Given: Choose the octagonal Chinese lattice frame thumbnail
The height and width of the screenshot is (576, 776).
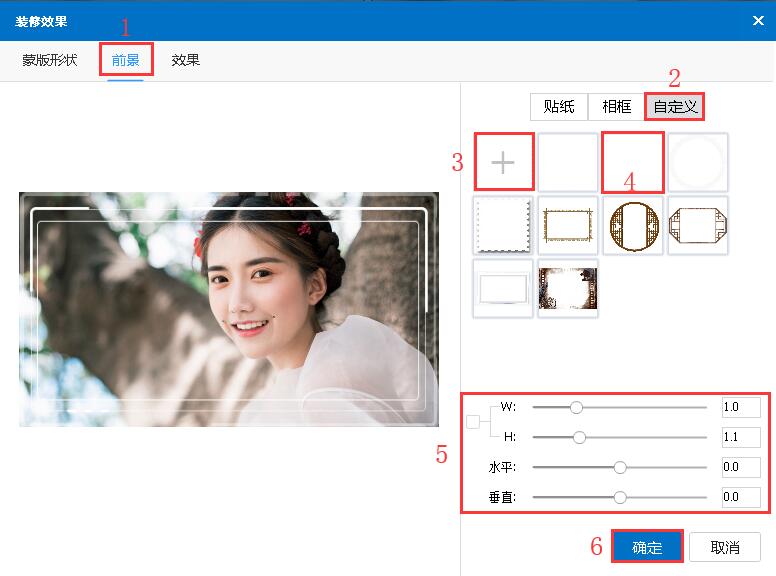Looking at the screenshot, I should [698, 226].
